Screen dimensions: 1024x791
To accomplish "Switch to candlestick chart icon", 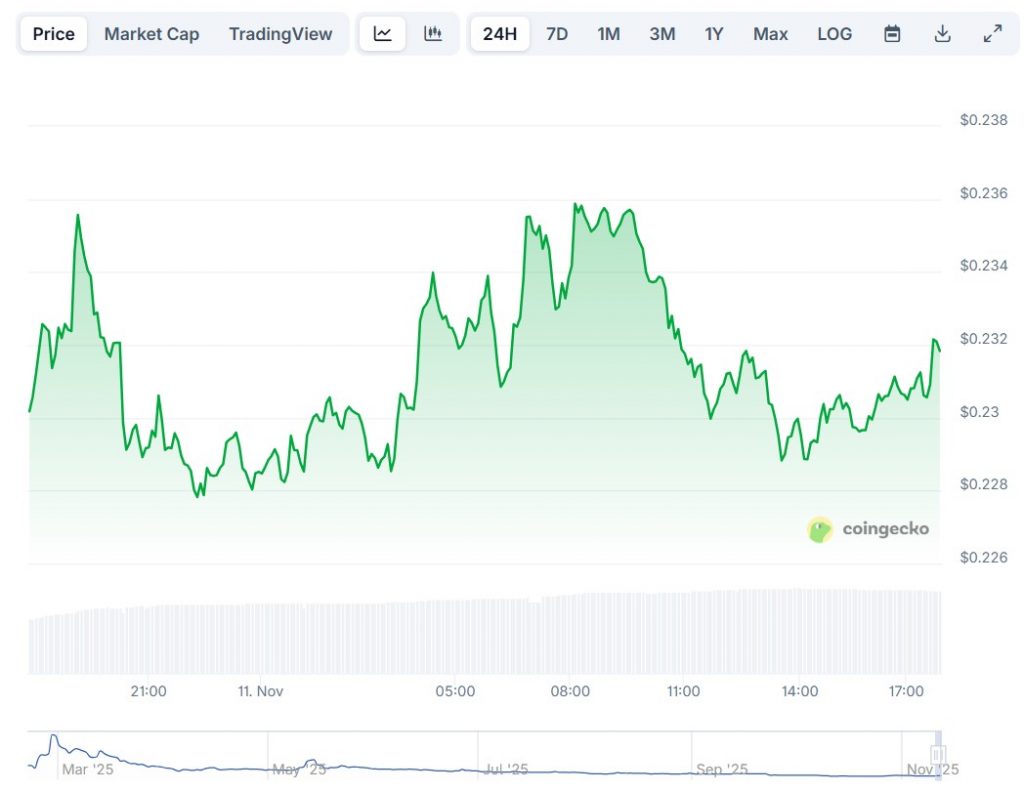I will tap(433, 34).
